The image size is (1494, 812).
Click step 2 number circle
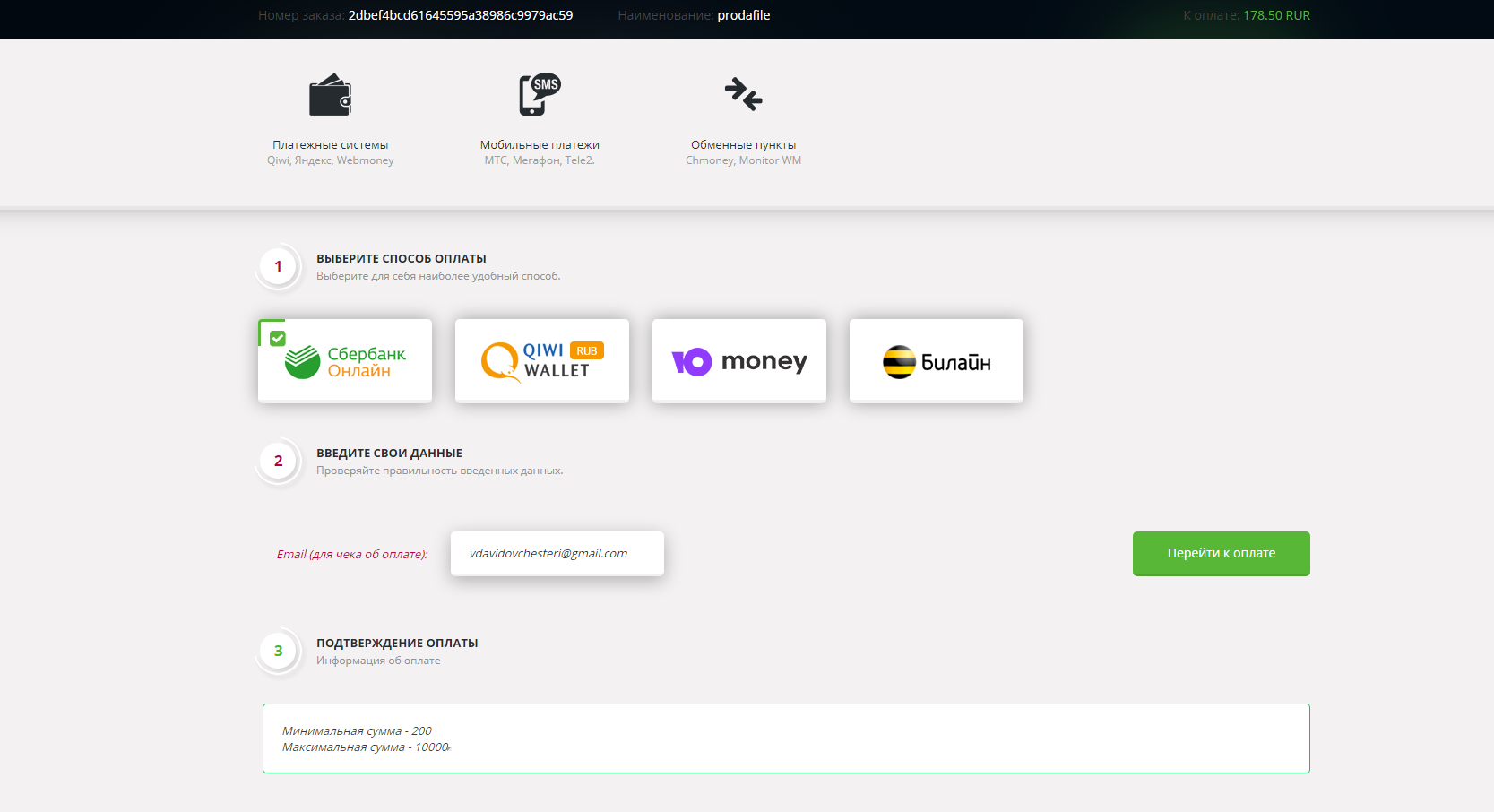[278, 462]
